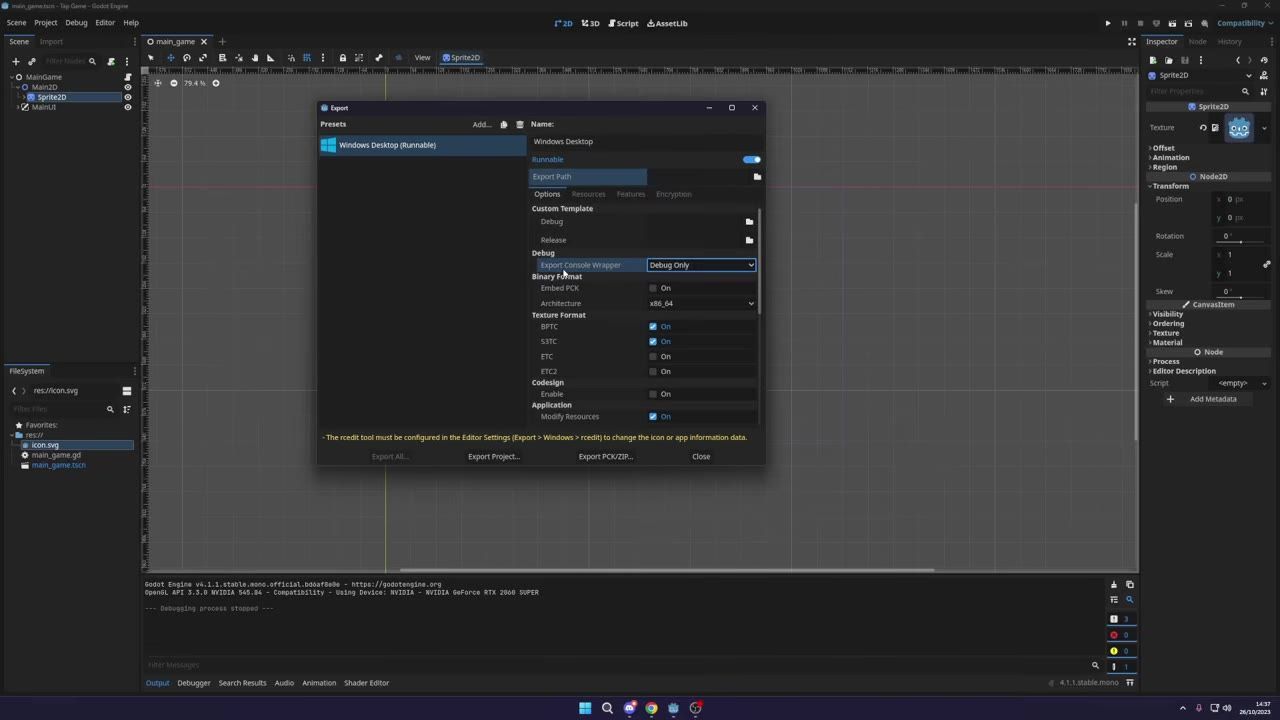Open the Project menu
This screenshot has height=720, width=1280.
tap(46, 22)
